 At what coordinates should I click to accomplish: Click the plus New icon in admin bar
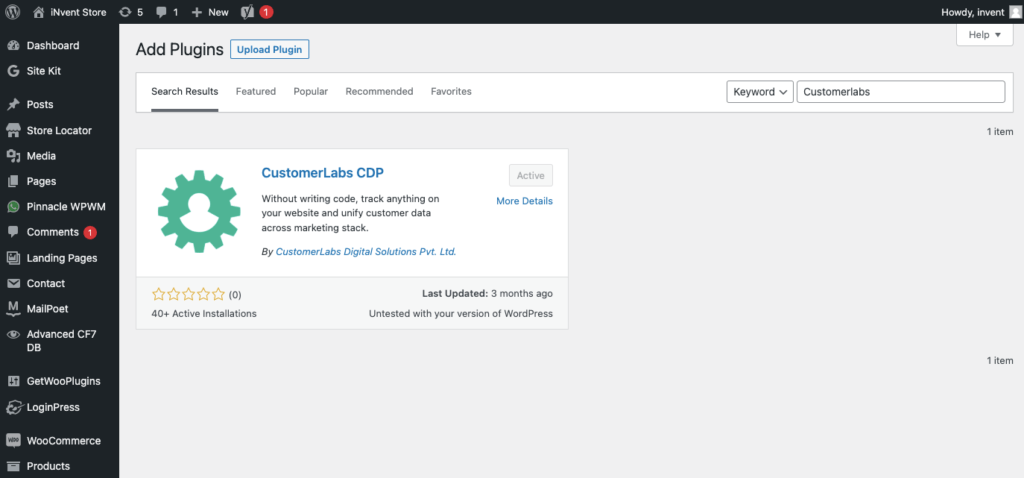(x=197, y=12)
